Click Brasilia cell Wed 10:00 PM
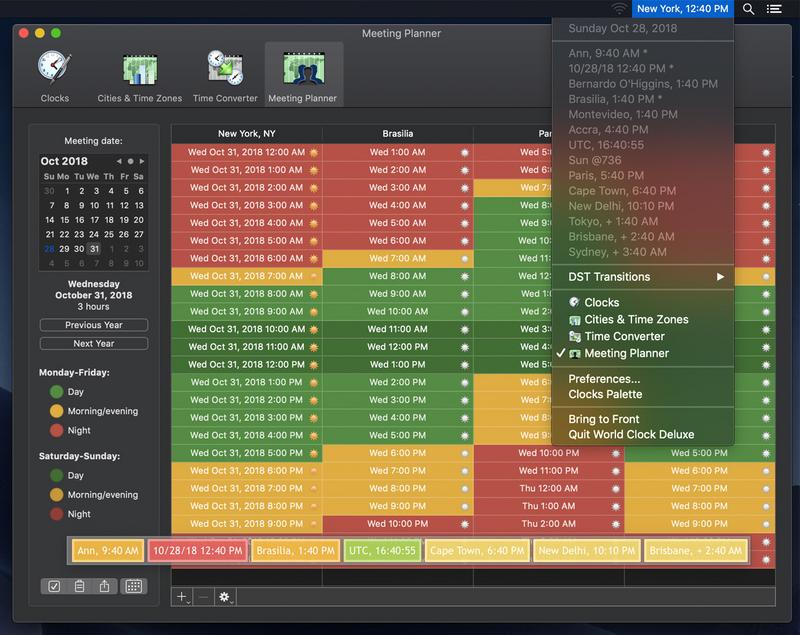 [x=398, y=524]
